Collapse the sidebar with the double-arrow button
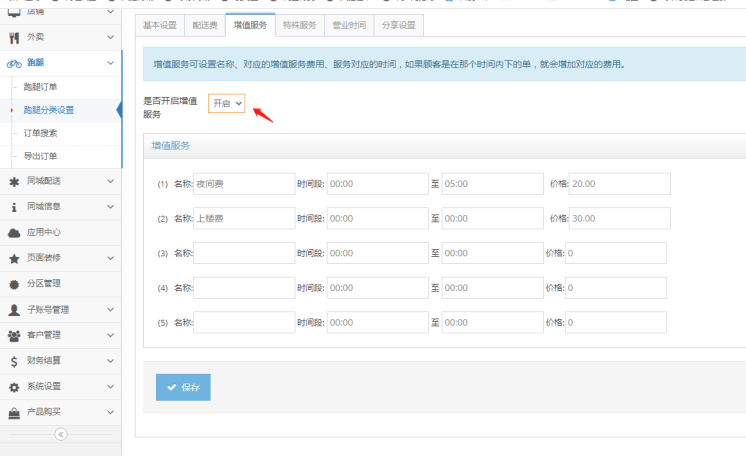 click(x=60, y=435)
